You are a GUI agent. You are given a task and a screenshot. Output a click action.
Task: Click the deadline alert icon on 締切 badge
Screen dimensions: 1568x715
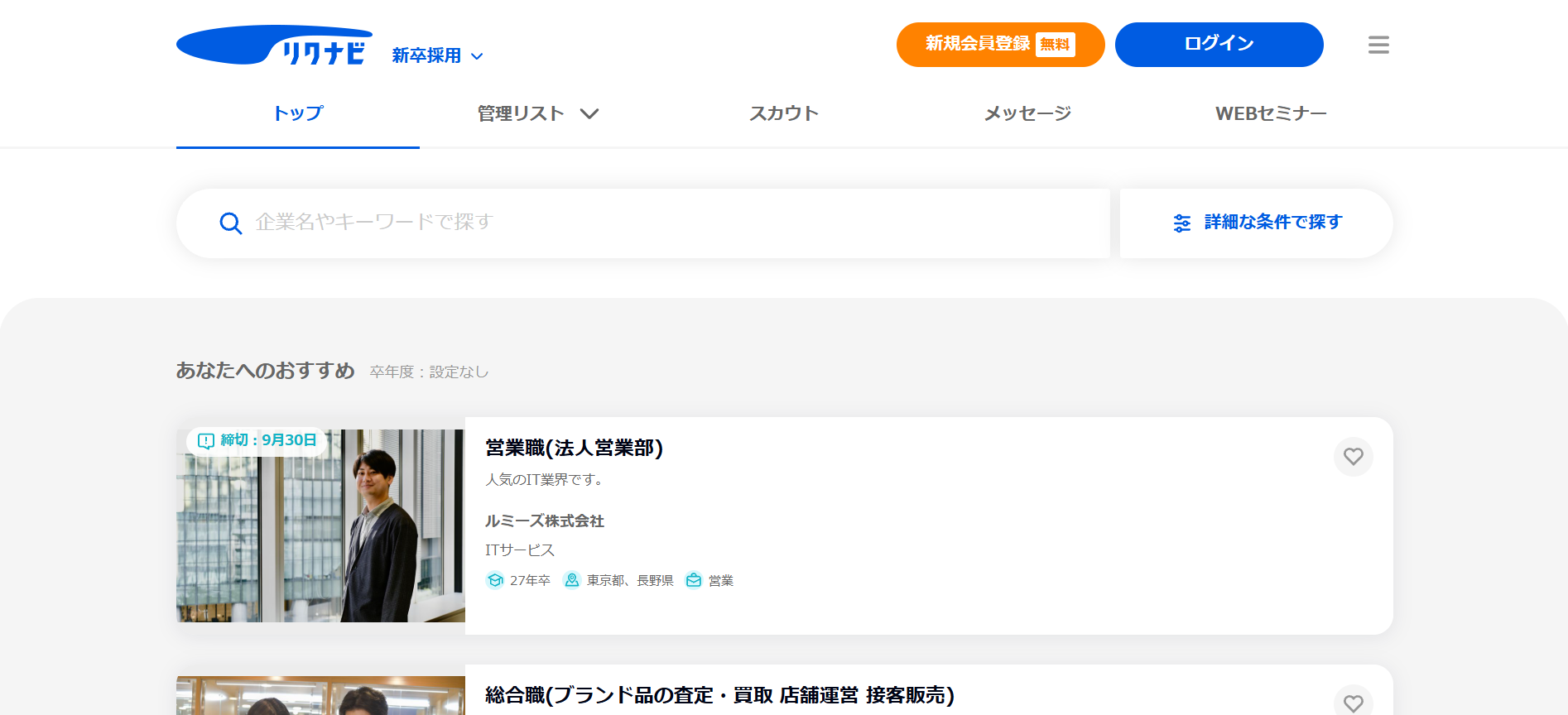click(x=206, y=440)
